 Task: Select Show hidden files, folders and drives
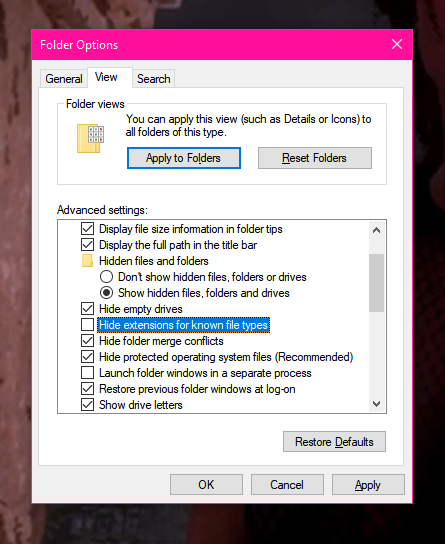pyautogui.click(x=106, y=293)
